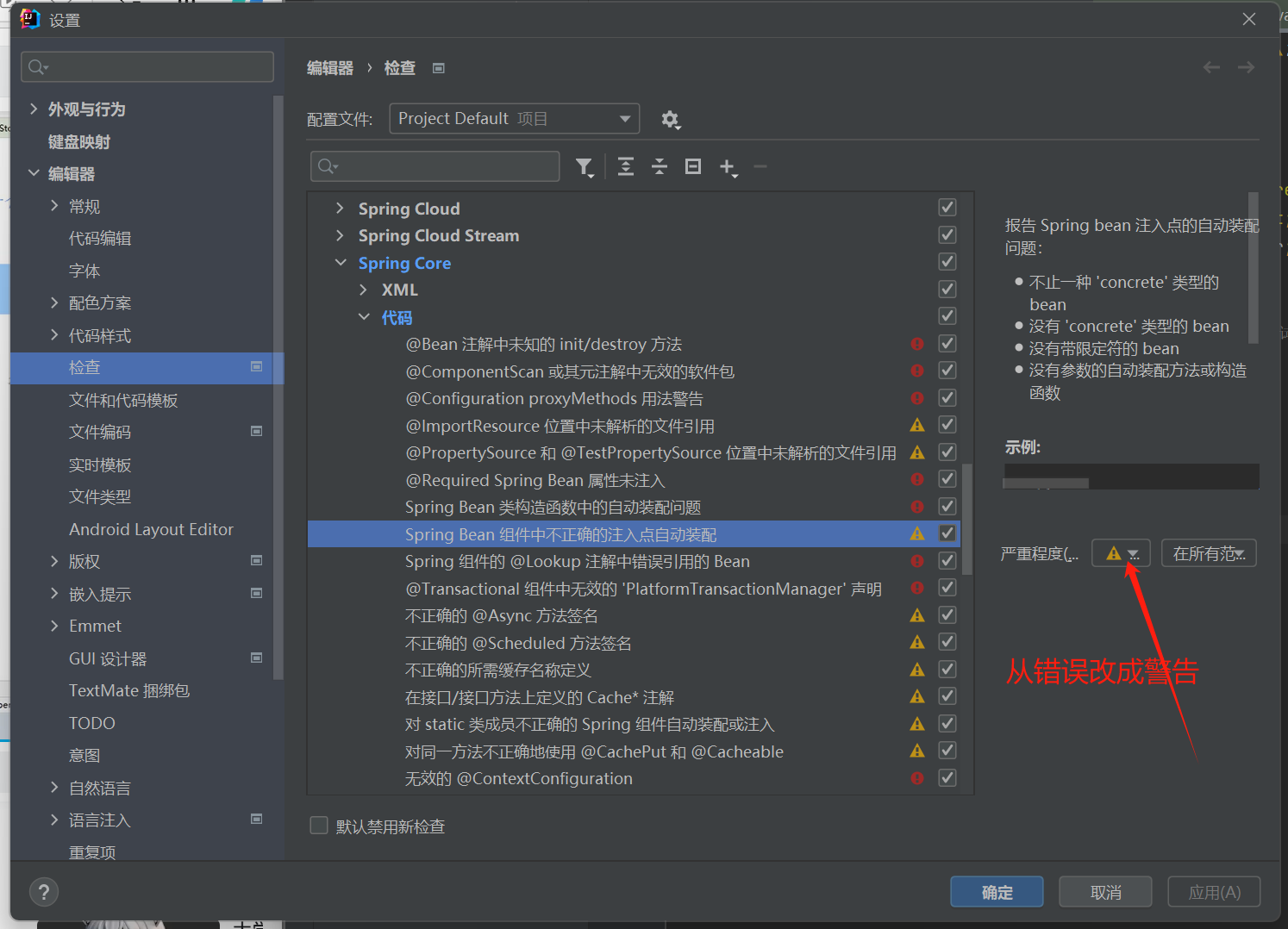Click the project icon on GUI 设计器 row
The image size is (1288, 929).
pos(256,658)
